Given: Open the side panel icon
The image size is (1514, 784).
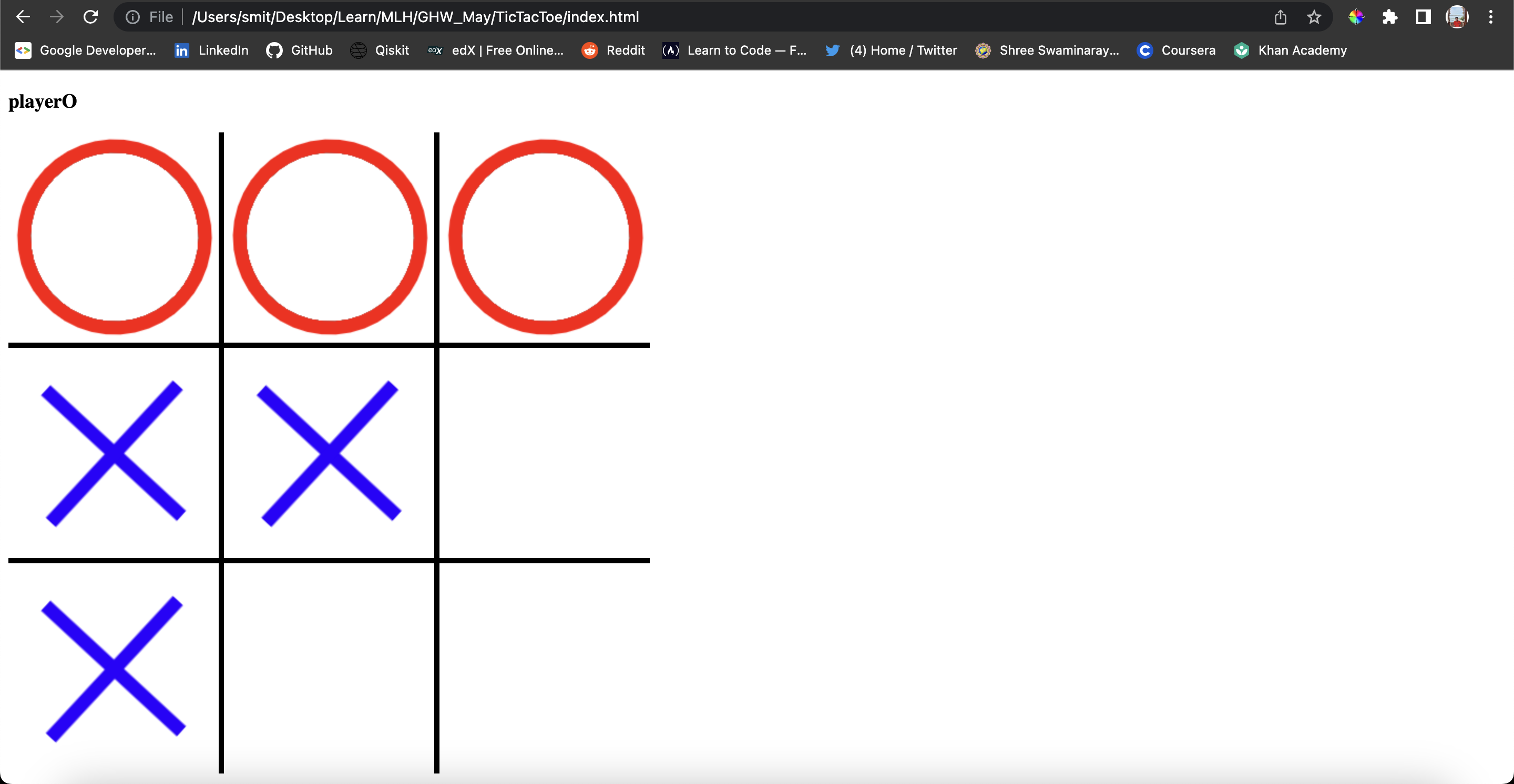Looking at the screenshot, I should (1423, 16).
